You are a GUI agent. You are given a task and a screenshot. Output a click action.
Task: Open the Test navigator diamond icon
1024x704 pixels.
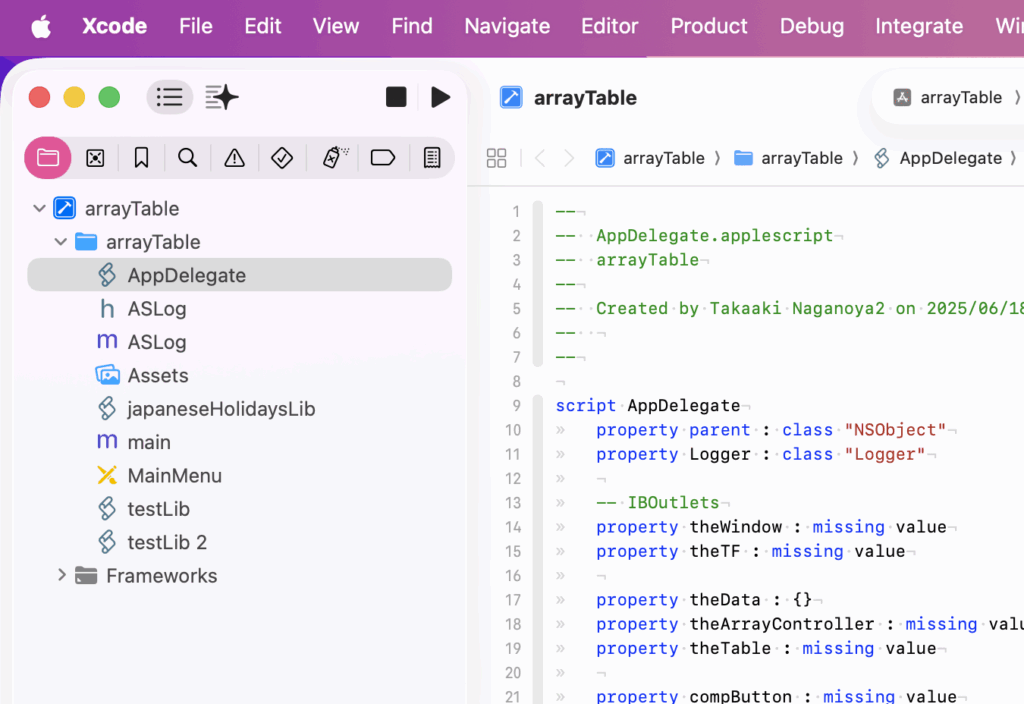[282, 158]
